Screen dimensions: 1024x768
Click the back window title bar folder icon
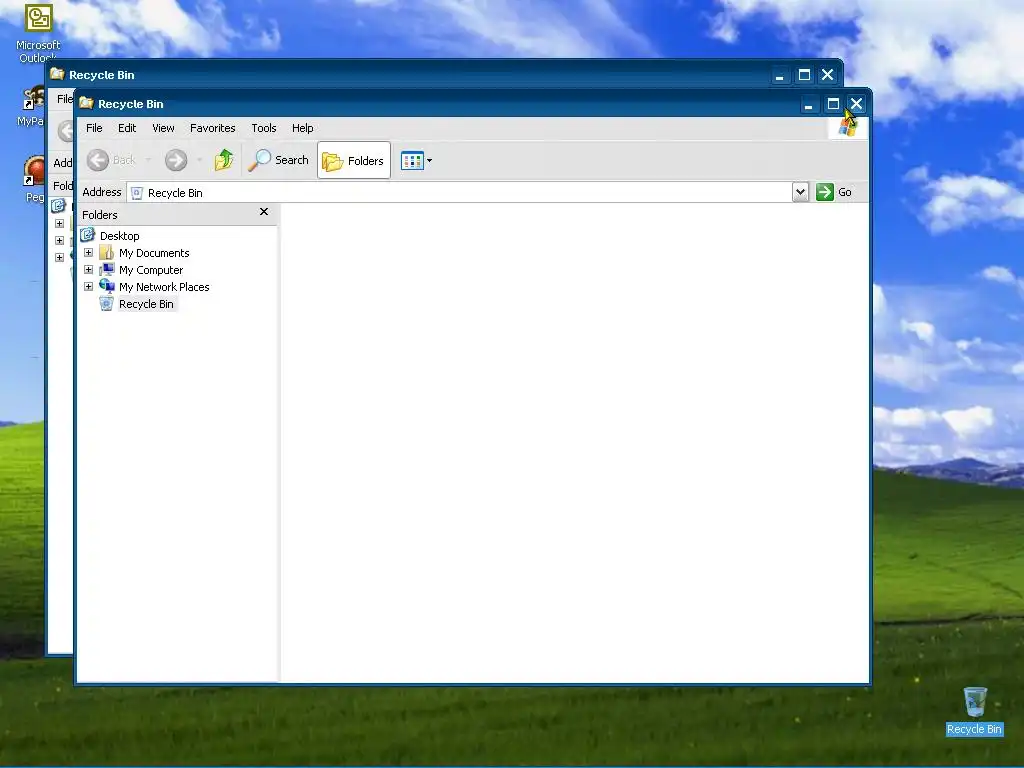tap(57, 74)
